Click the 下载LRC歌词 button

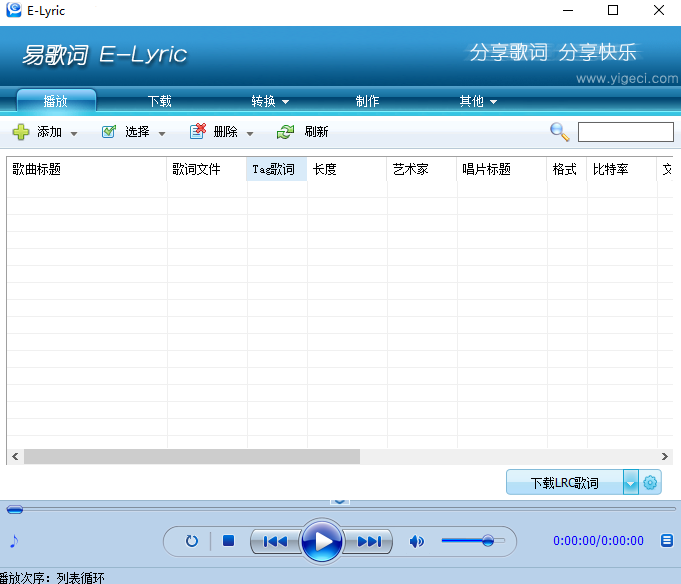(x=565, y=483)
